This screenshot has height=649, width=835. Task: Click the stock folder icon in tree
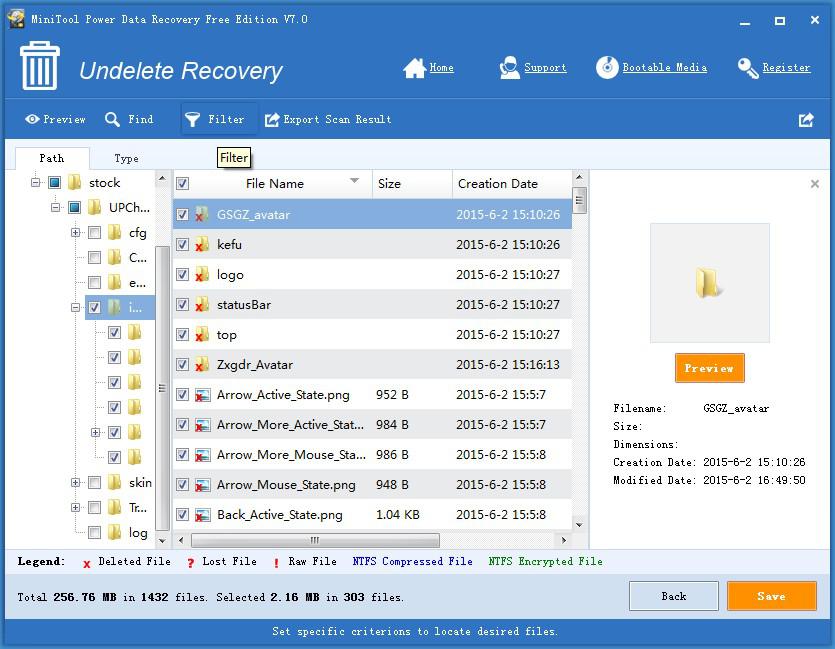(x=75, y=183)
